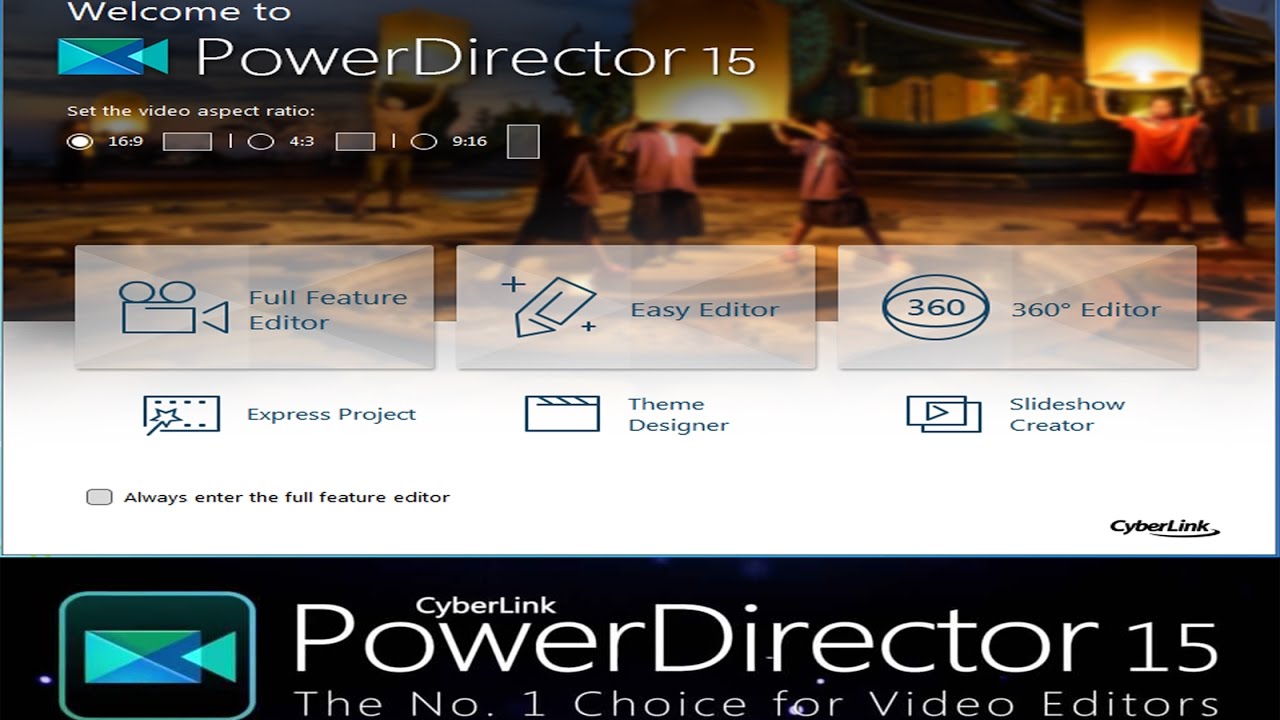Launch the Easy Editor
This screenshot has height=720, width=1280.
click(x=636, y=308)
